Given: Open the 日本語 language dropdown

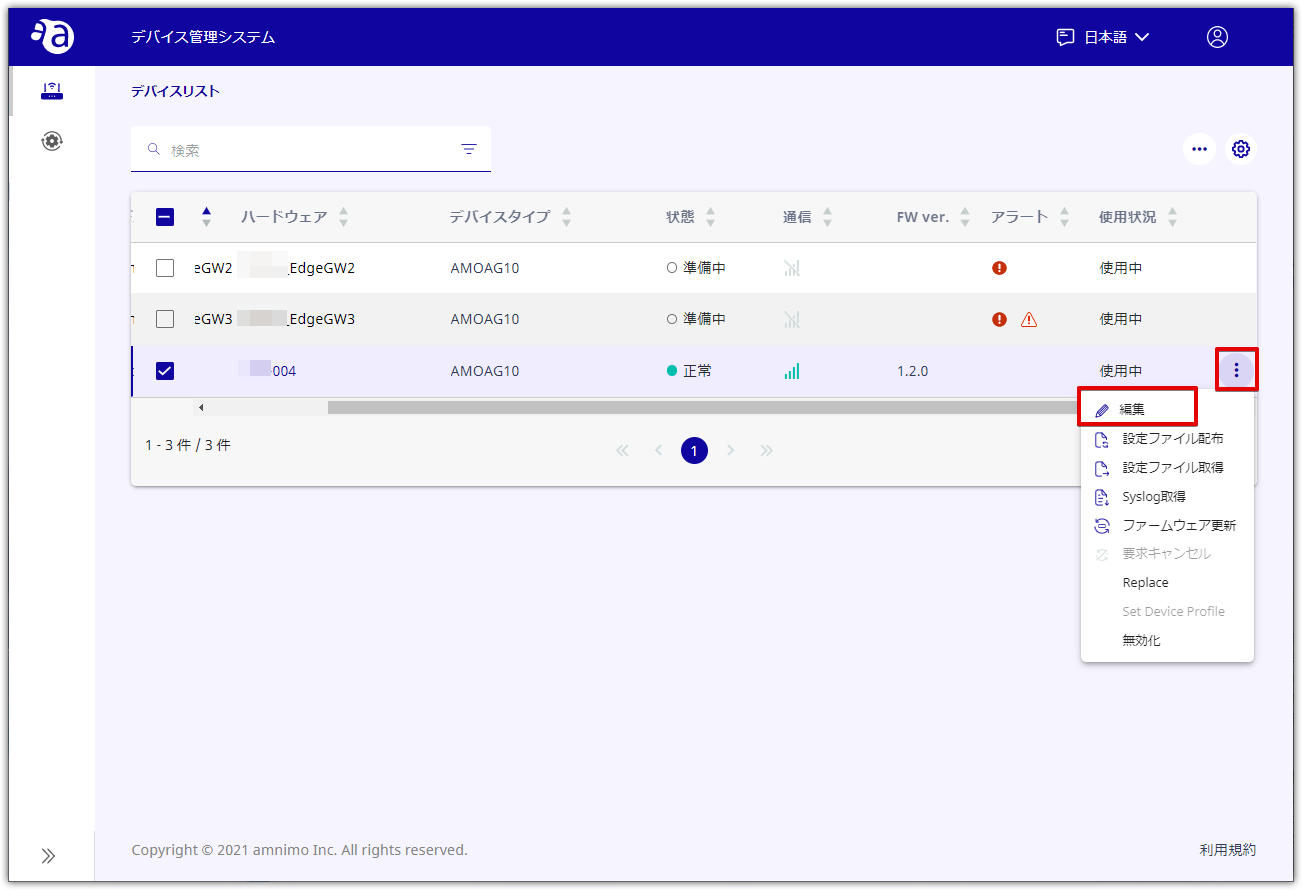Looking at the screenshot, I should pyautogui.click(x=1103, y=37).
